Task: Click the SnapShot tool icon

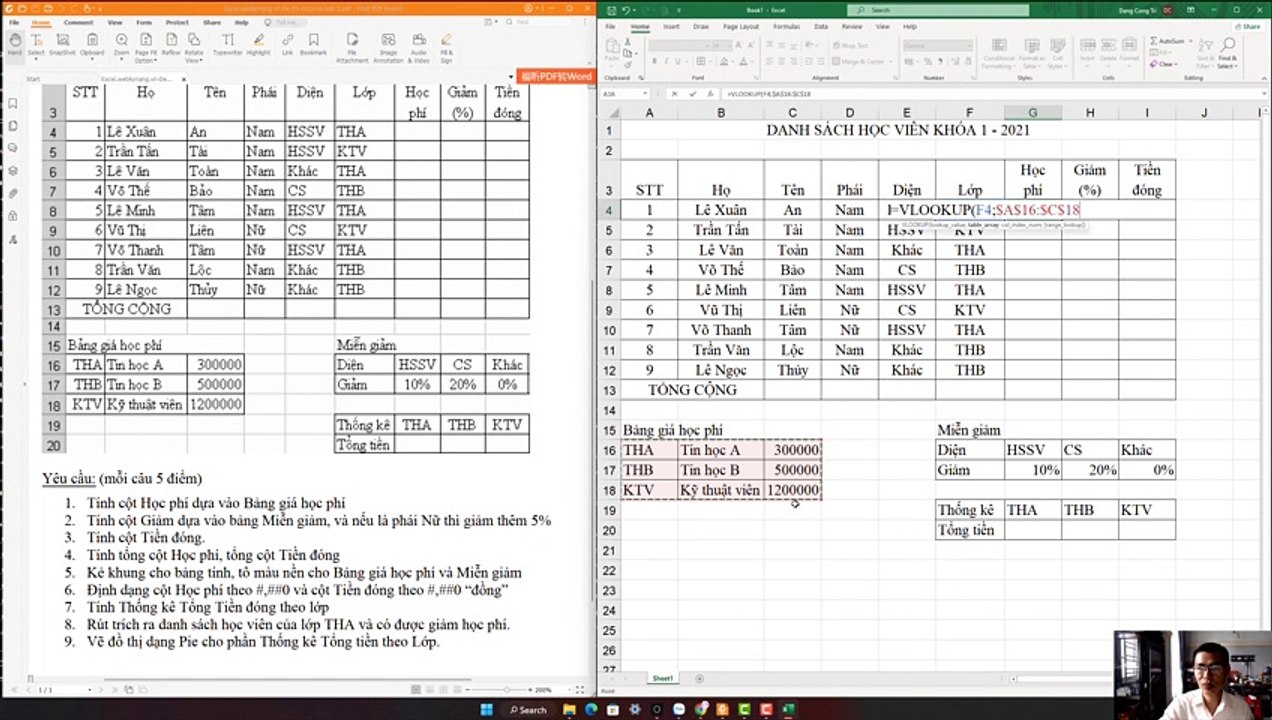Action: point(62,44)
